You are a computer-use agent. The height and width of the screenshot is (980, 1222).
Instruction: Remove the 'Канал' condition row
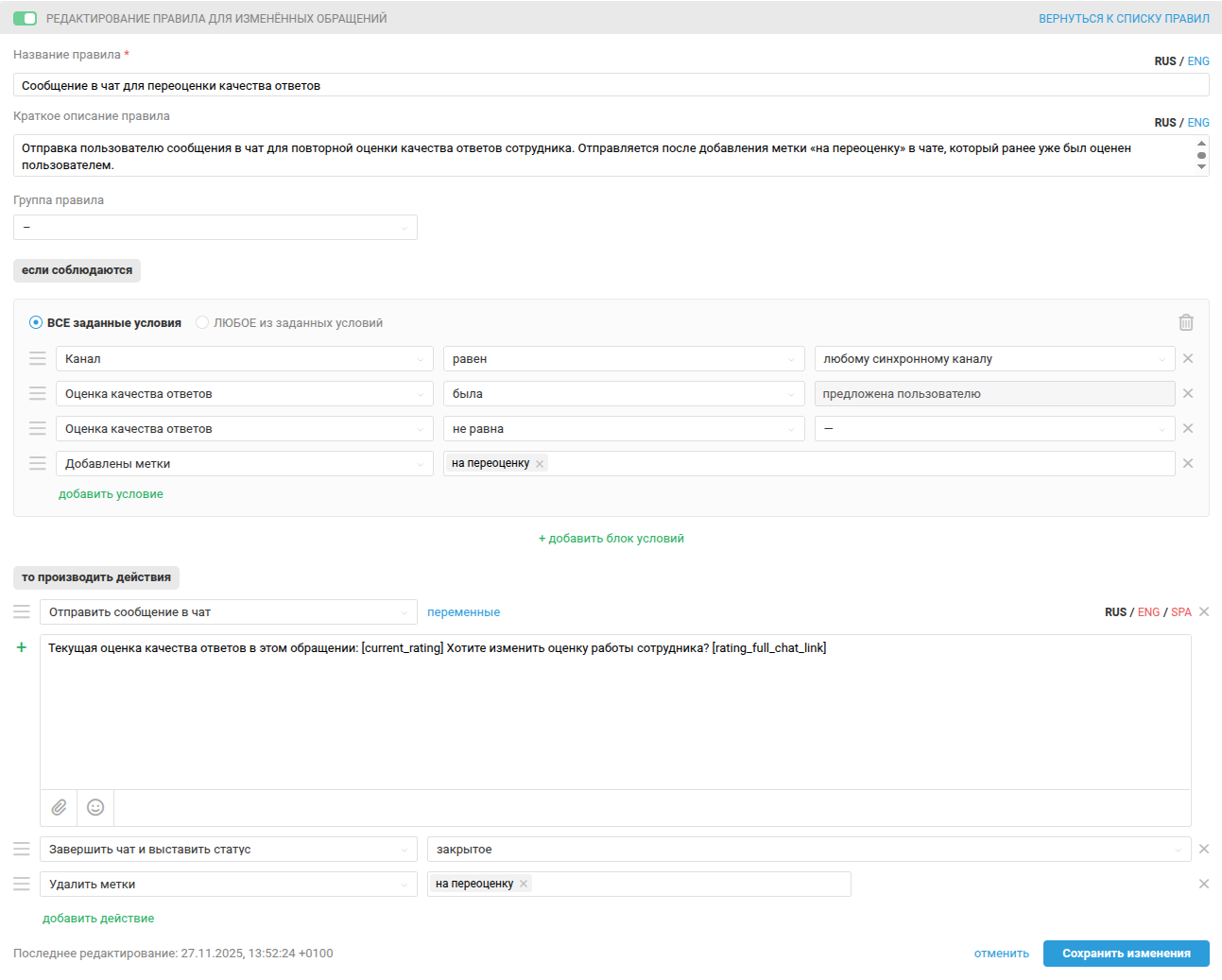point(1188,358)
